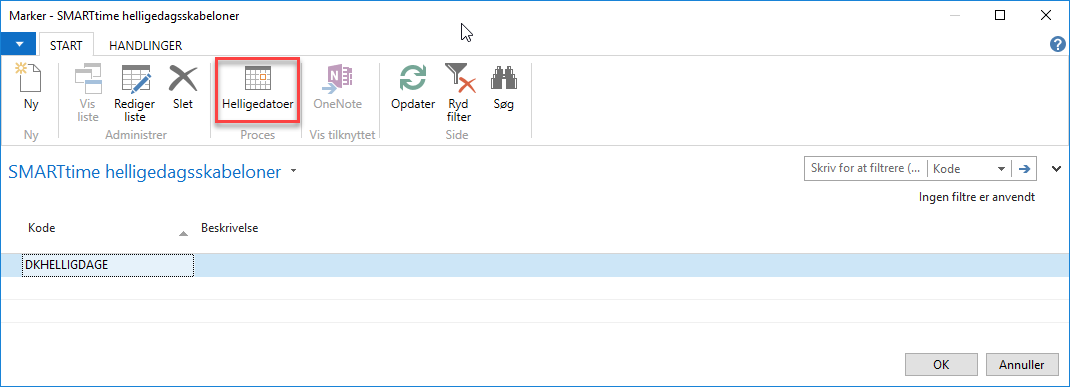Image resolution: width=1070 pixels, height=387 pixels.
Task: Open Helligedatoer from the ribbon
Action: [257, 89]
